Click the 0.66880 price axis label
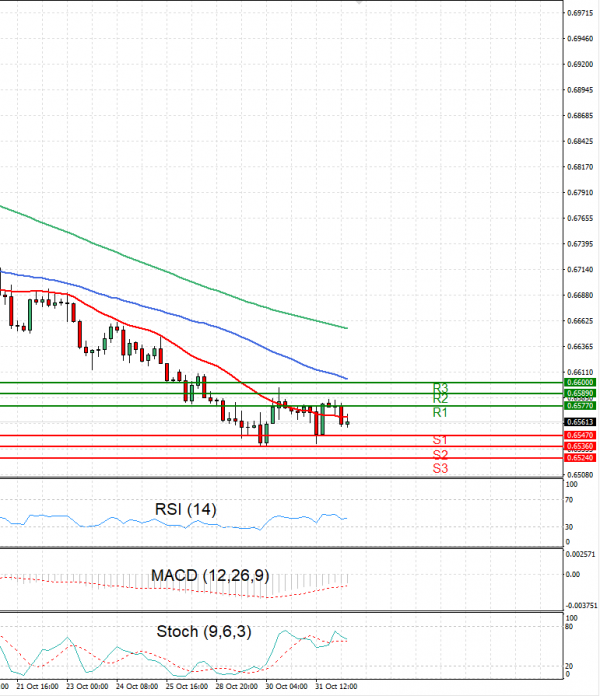This screenshot has width=600, height=696. coord(580,295)
